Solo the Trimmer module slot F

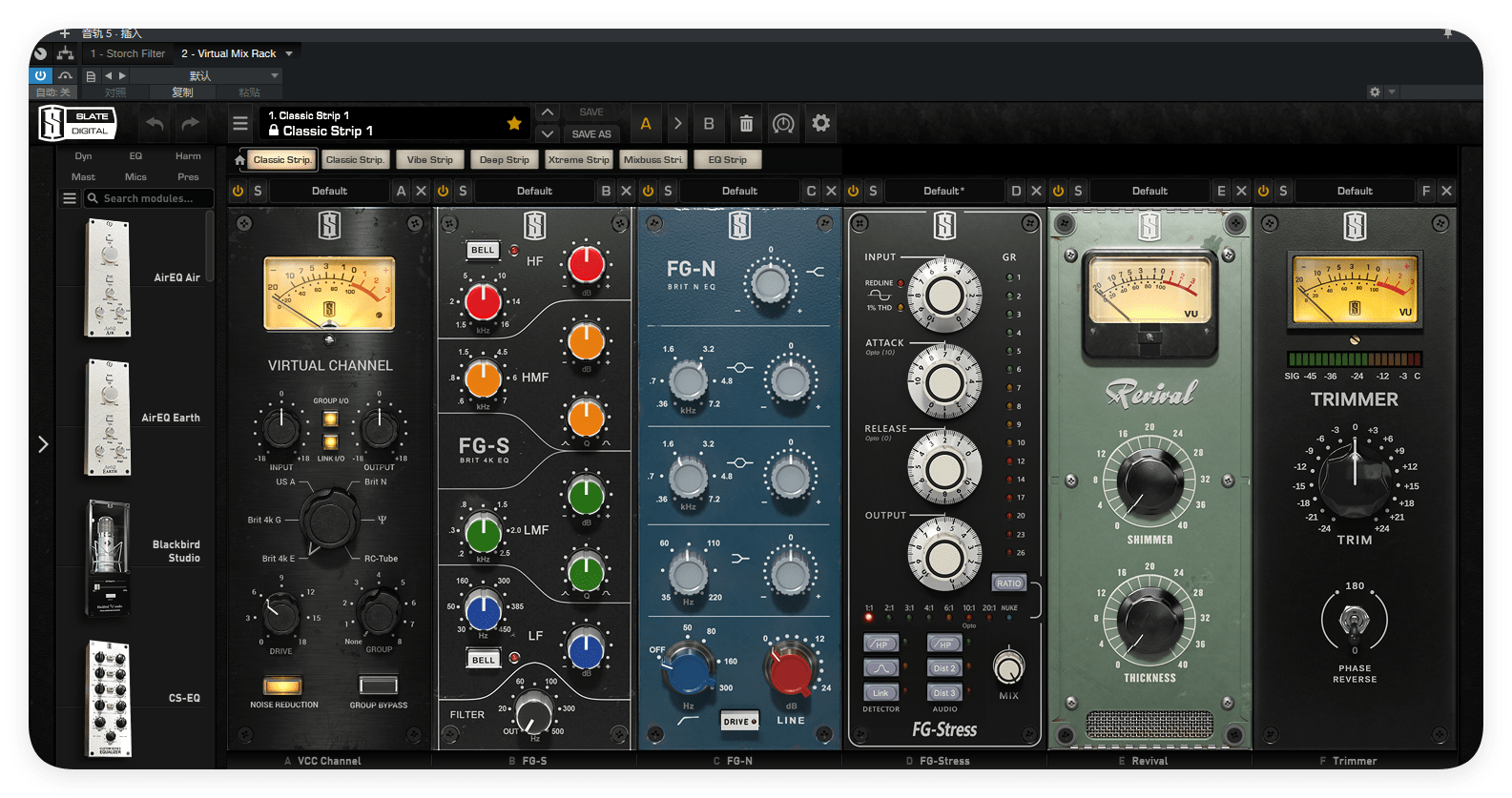[1283, 191]
